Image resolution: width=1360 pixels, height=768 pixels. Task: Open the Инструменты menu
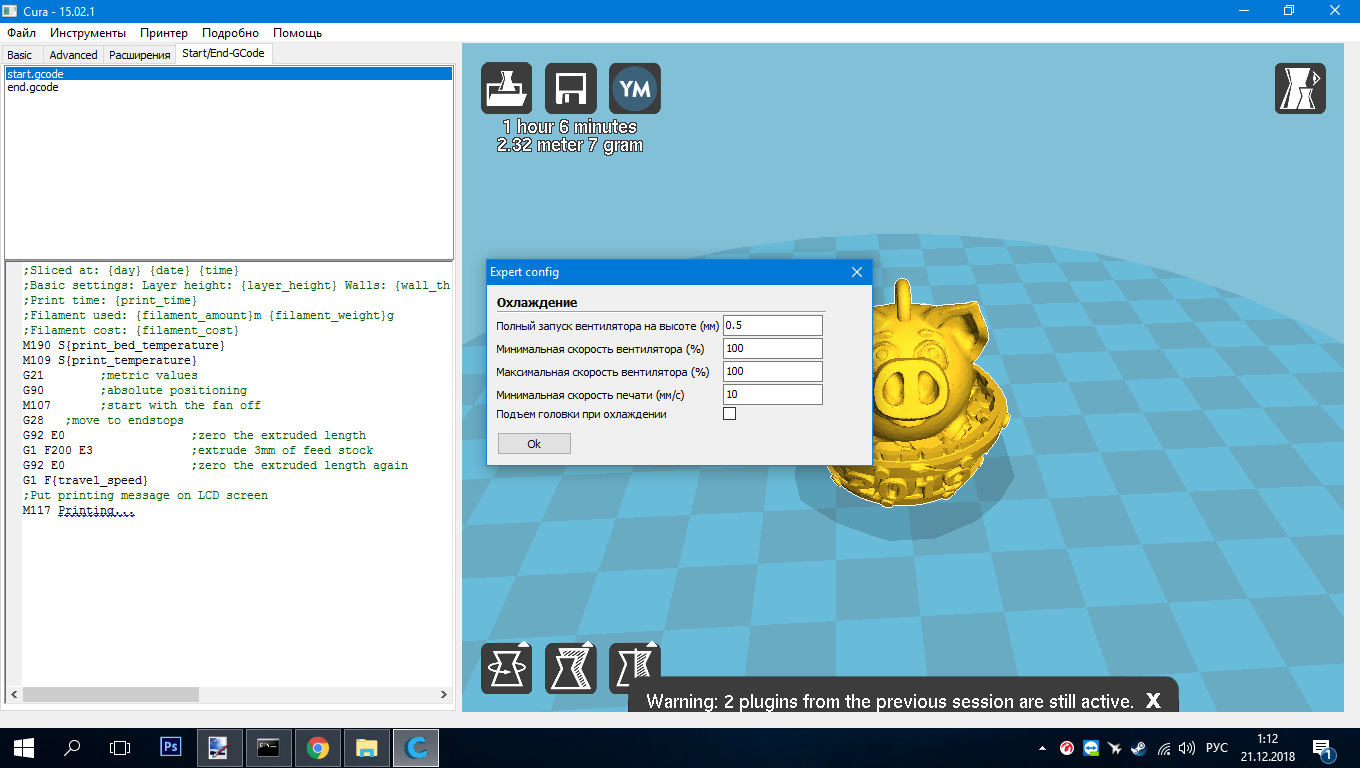[88, 33]
